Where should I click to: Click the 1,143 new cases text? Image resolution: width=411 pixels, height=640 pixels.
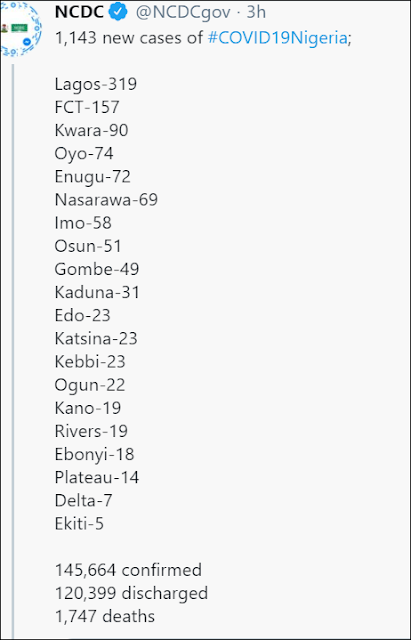pos(129,38)
